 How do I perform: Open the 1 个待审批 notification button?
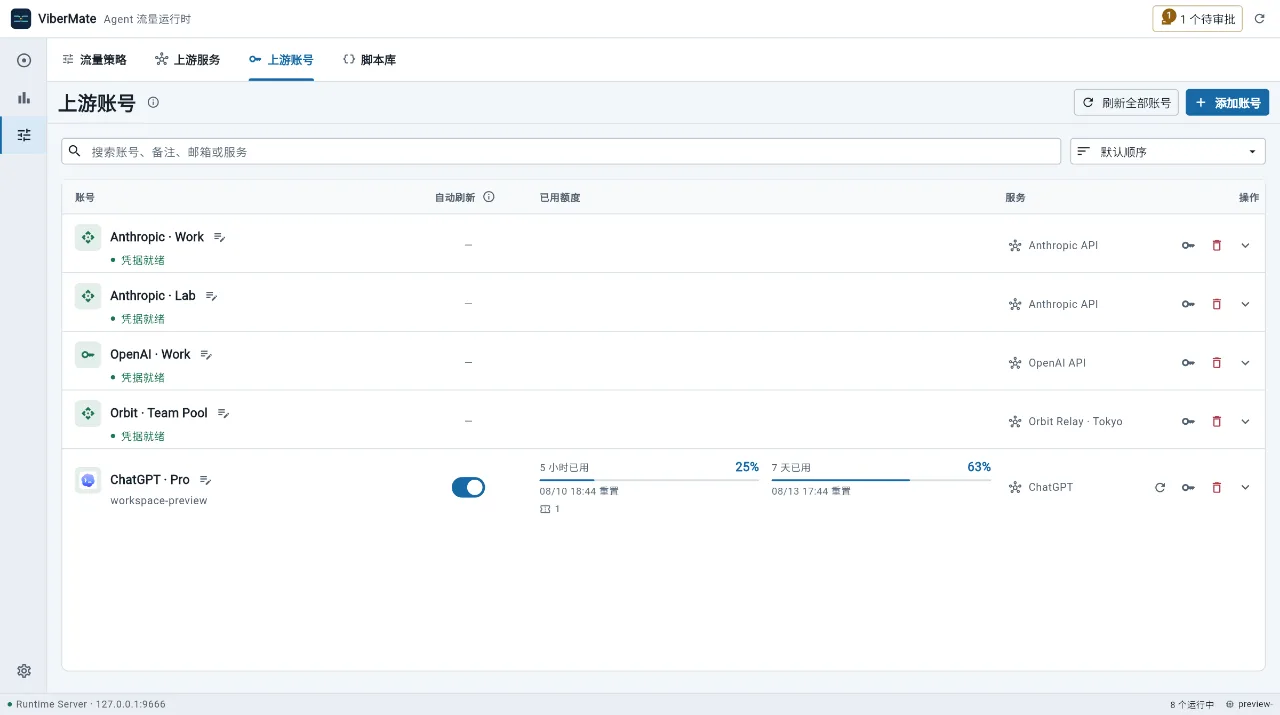[x=1198, y=19]
